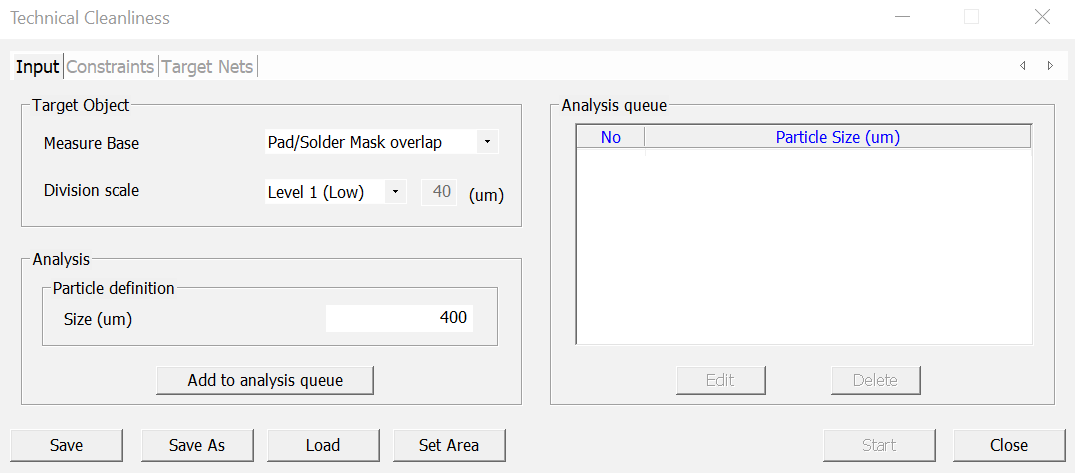Switch to the Target Nets tab
The width and height of the screenshot is (1075, 473).
point(208,67)
